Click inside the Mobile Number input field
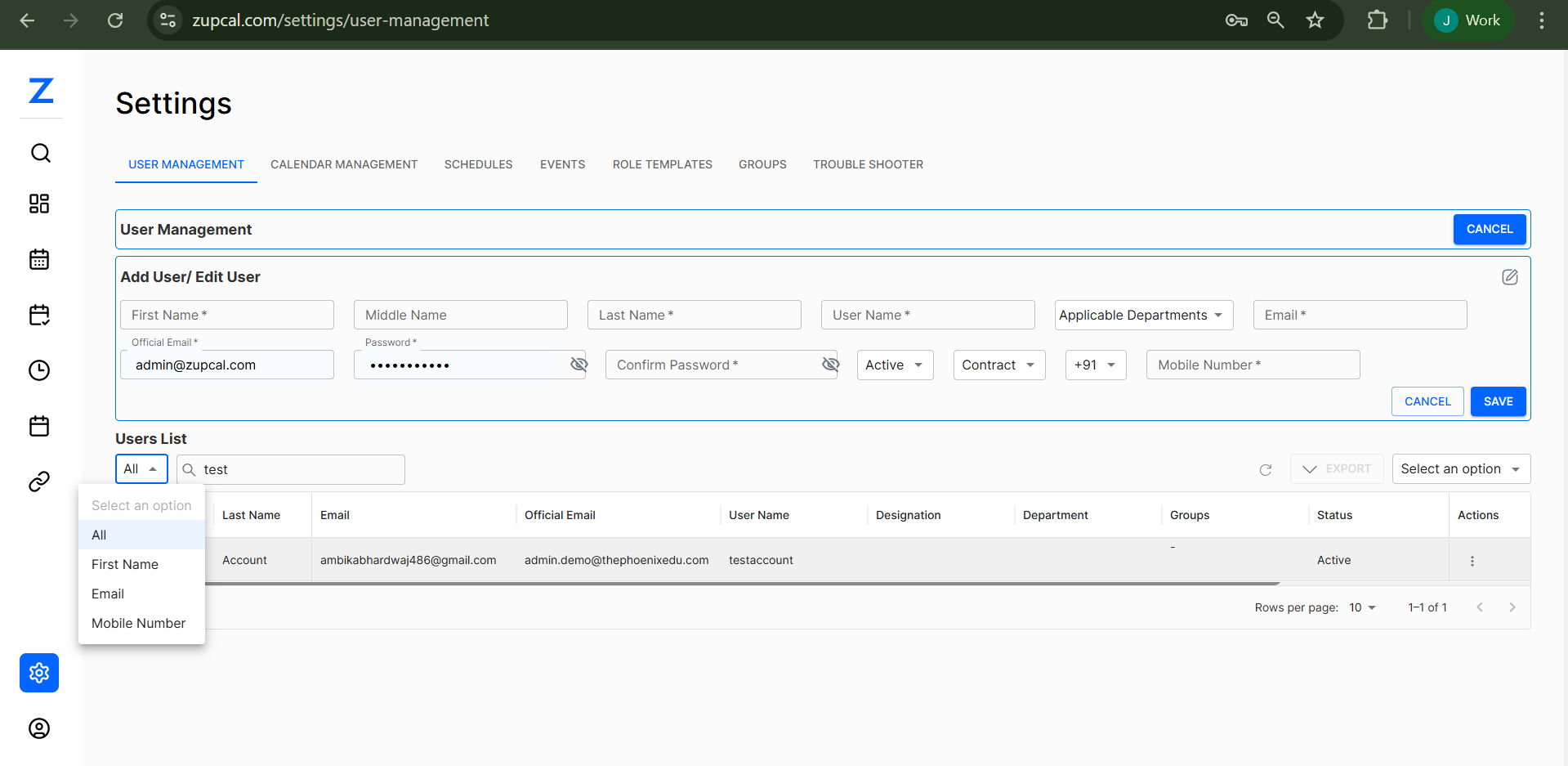Image resolution: width=1568 pixels, height=766 pixels. coord(1253,365)
